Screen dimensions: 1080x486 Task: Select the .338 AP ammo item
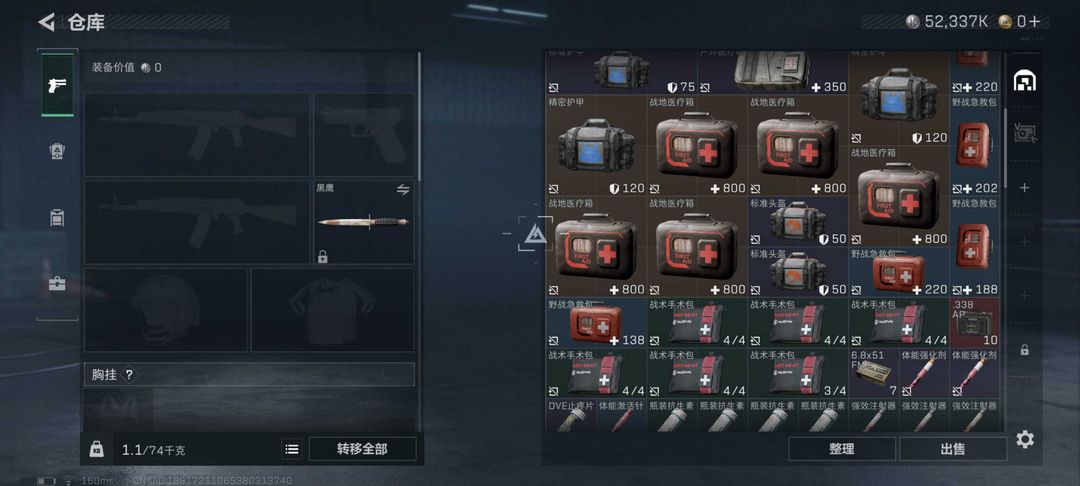975,322
